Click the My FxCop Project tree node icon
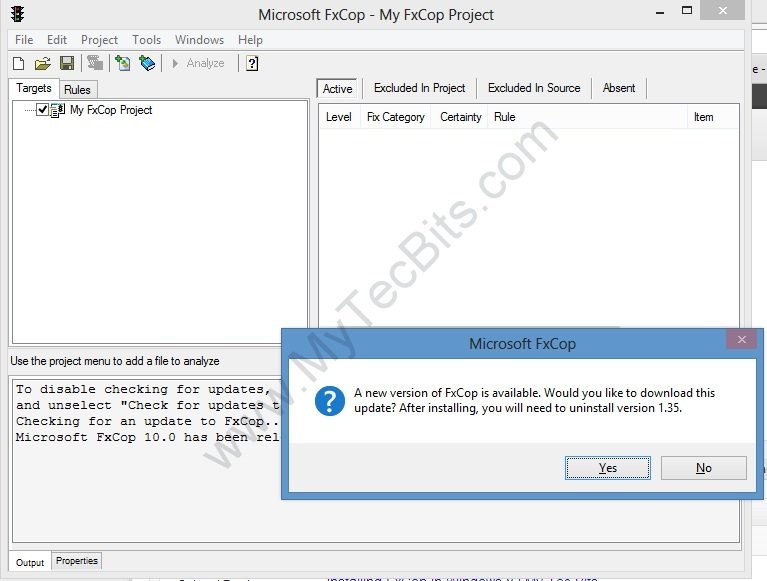The width and height of the screenshot is (767, 581). click(58, 110)
